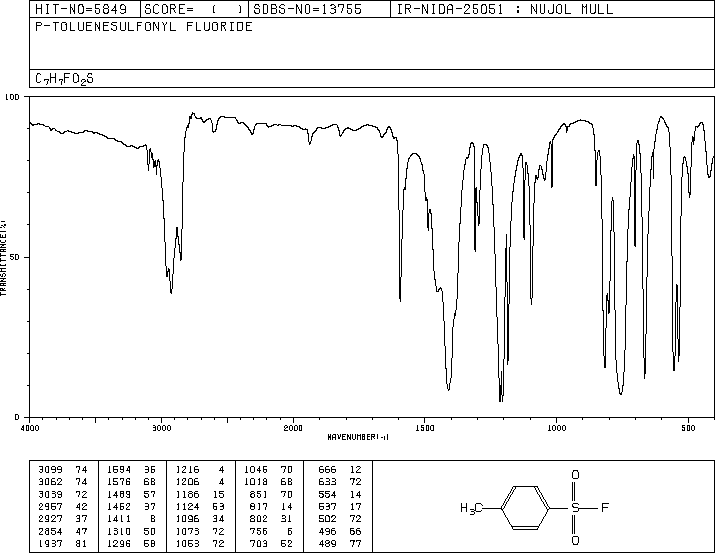This screenshot has width=715, height=553.
Task: Click peak table entry 3062
Action: 51,481
